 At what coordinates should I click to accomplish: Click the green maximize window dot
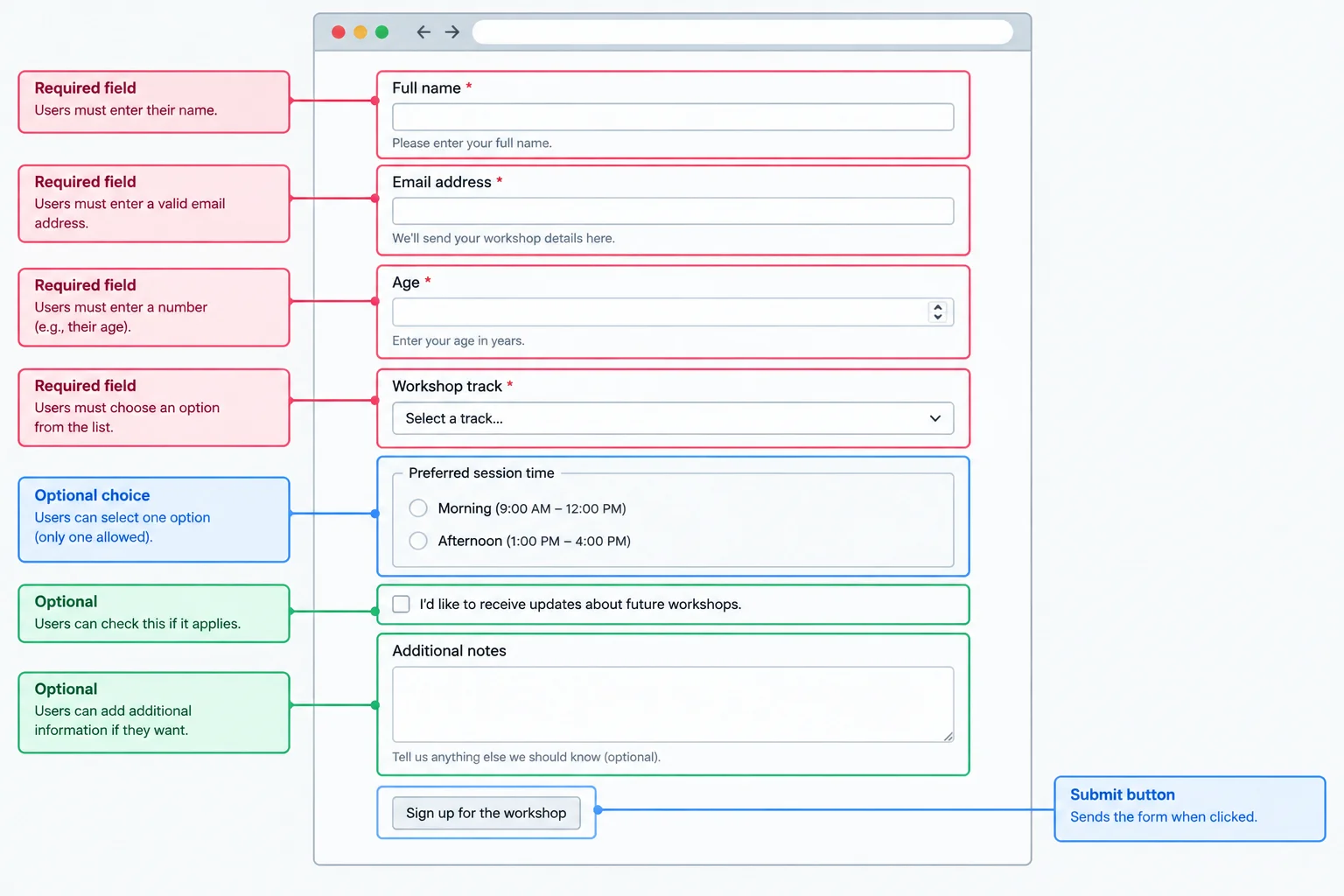(x=381, y=32)
